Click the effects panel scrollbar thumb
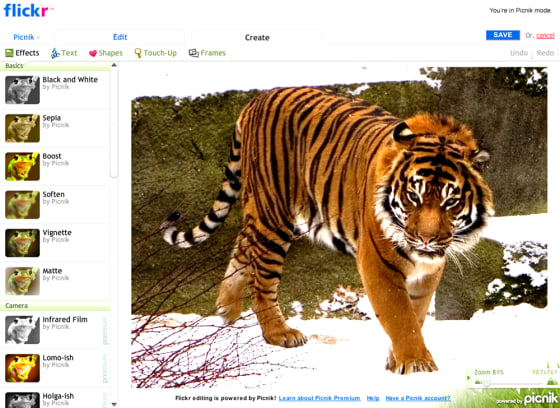 [114, 123]
